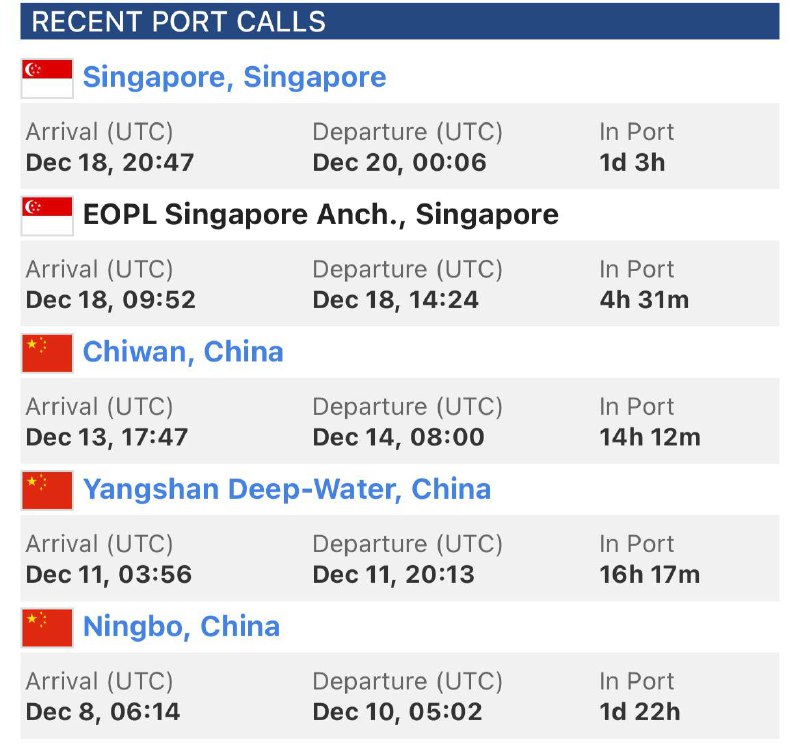800x751 pixels.
Task: Click the 16h 17m in-port duration
Action: (650, 574)
